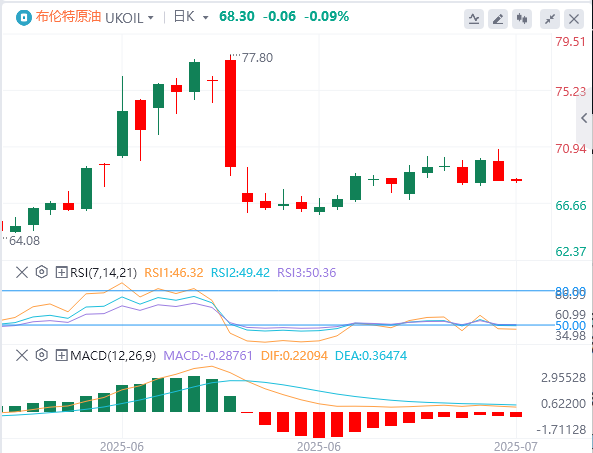Remove the RSI indicator panel
The width and height of the screenshot is (593, 453).
22,272
